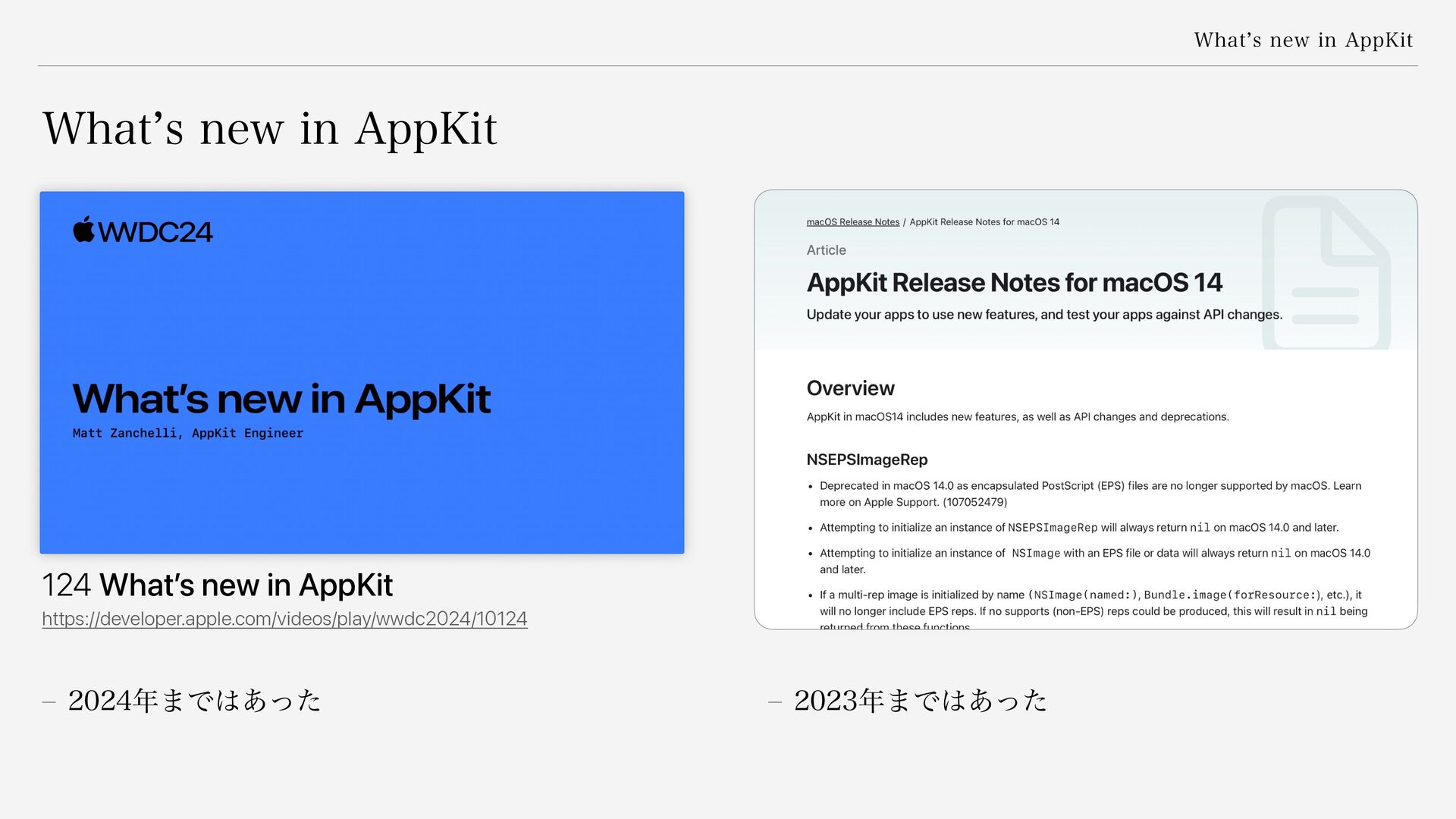Open the macOS Release Notes breadcrumb link

(852, 222)
